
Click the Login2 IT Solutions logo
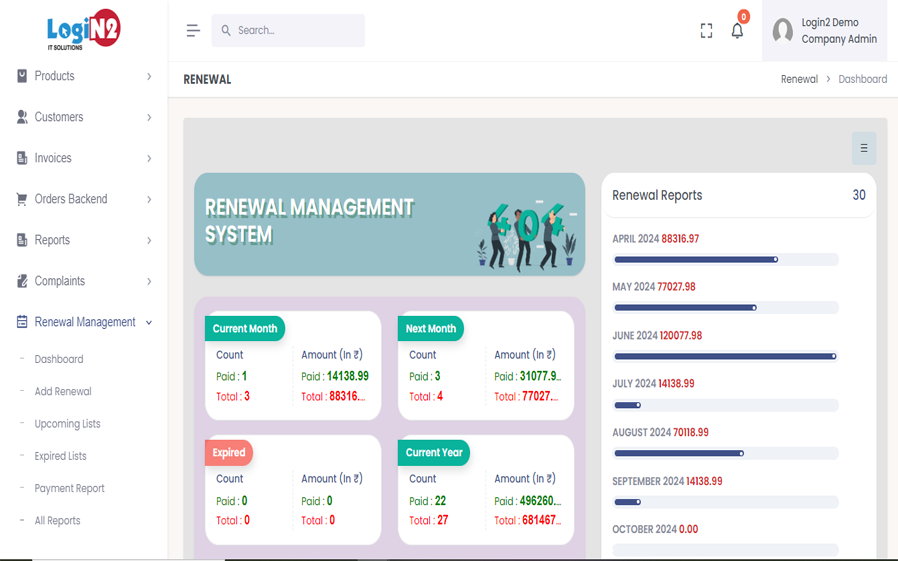(x=83, y=32)
